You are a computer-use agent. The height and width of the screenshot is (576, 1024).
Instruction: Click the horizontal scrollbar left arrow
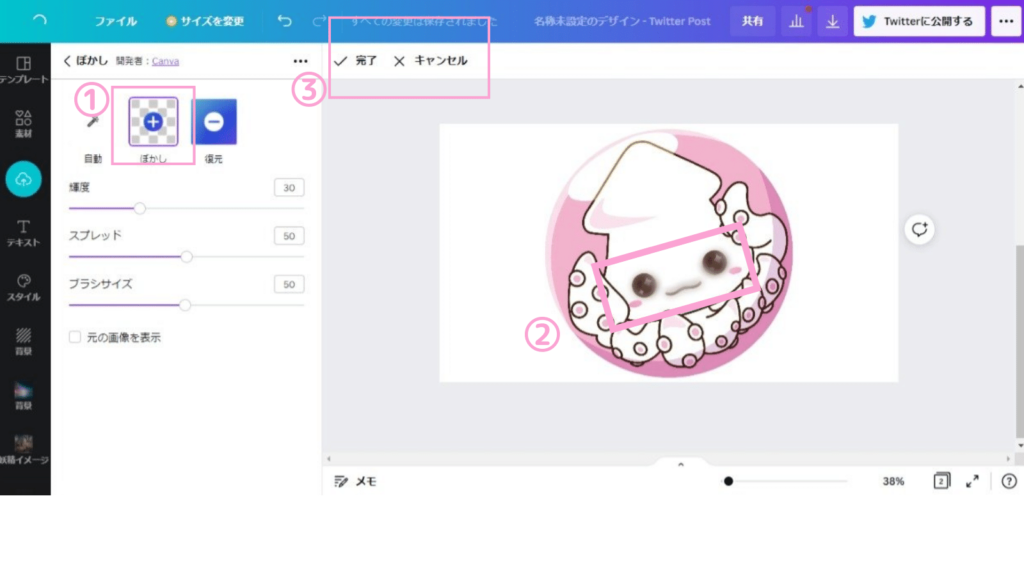coord(328,458)
